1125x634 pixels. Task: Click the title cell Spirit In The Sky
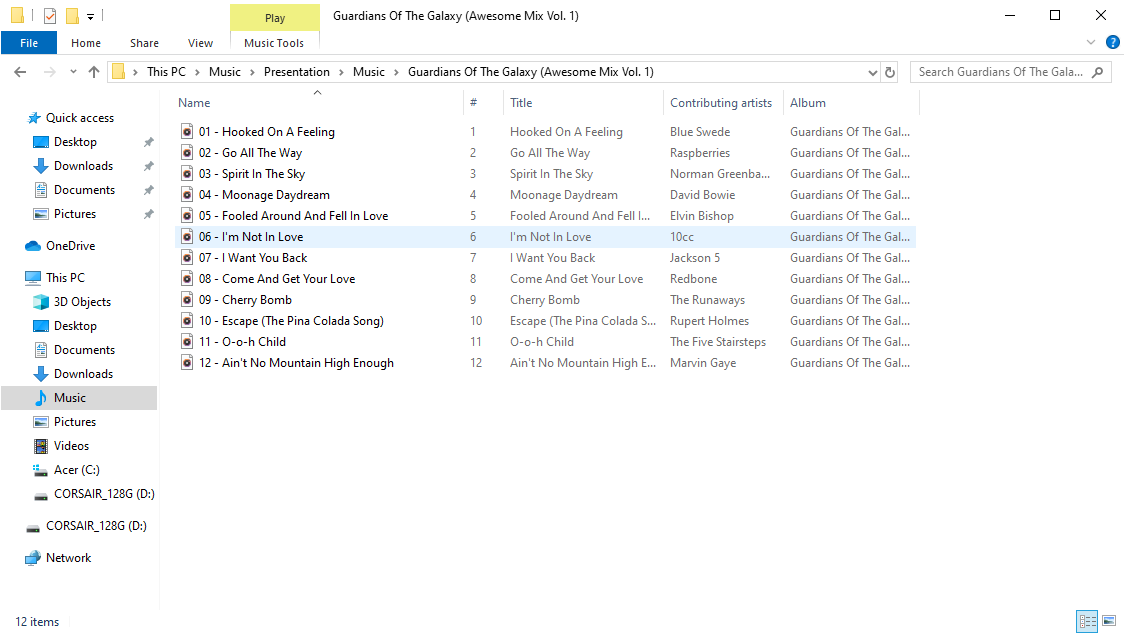pyautogui.click(x=551, y=174)
